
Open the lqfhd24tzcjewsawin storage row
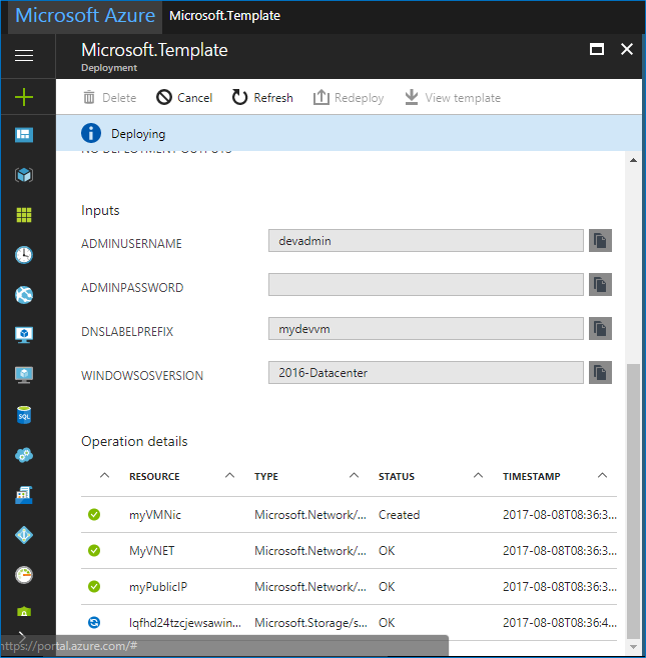tap(349, 623)
